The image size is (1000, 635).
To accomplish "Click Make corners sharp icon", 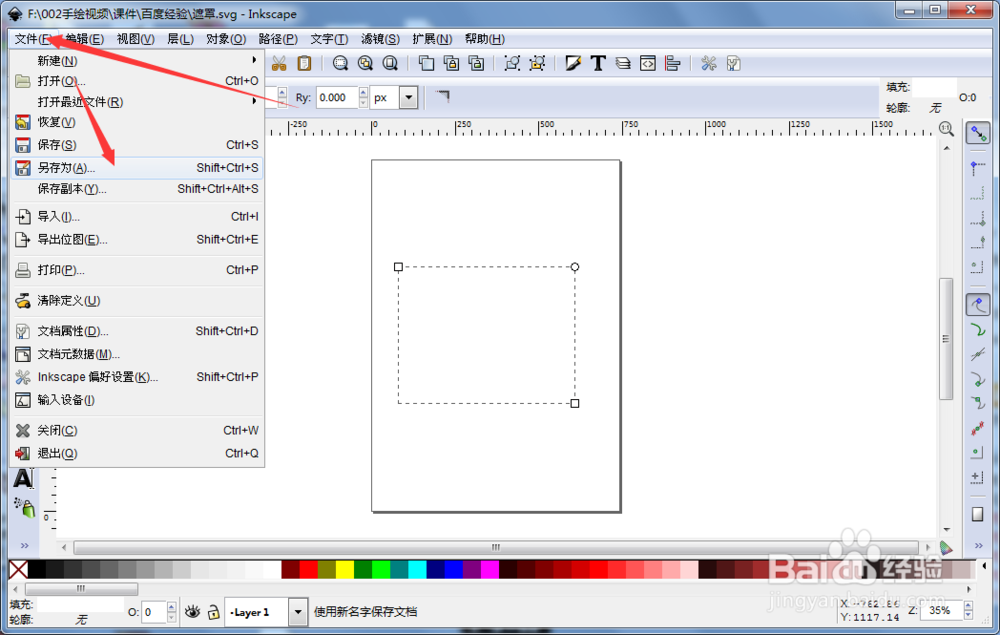I will [x=443, y=97].
